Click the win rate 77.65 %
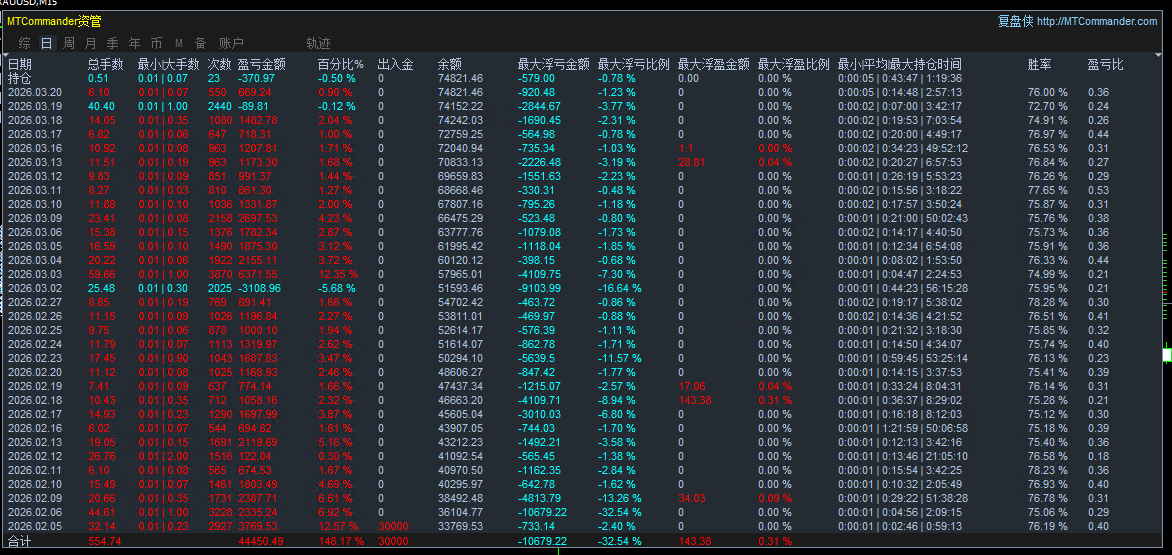This screenshot has height=555, width=1172. tap(1048, 190)
